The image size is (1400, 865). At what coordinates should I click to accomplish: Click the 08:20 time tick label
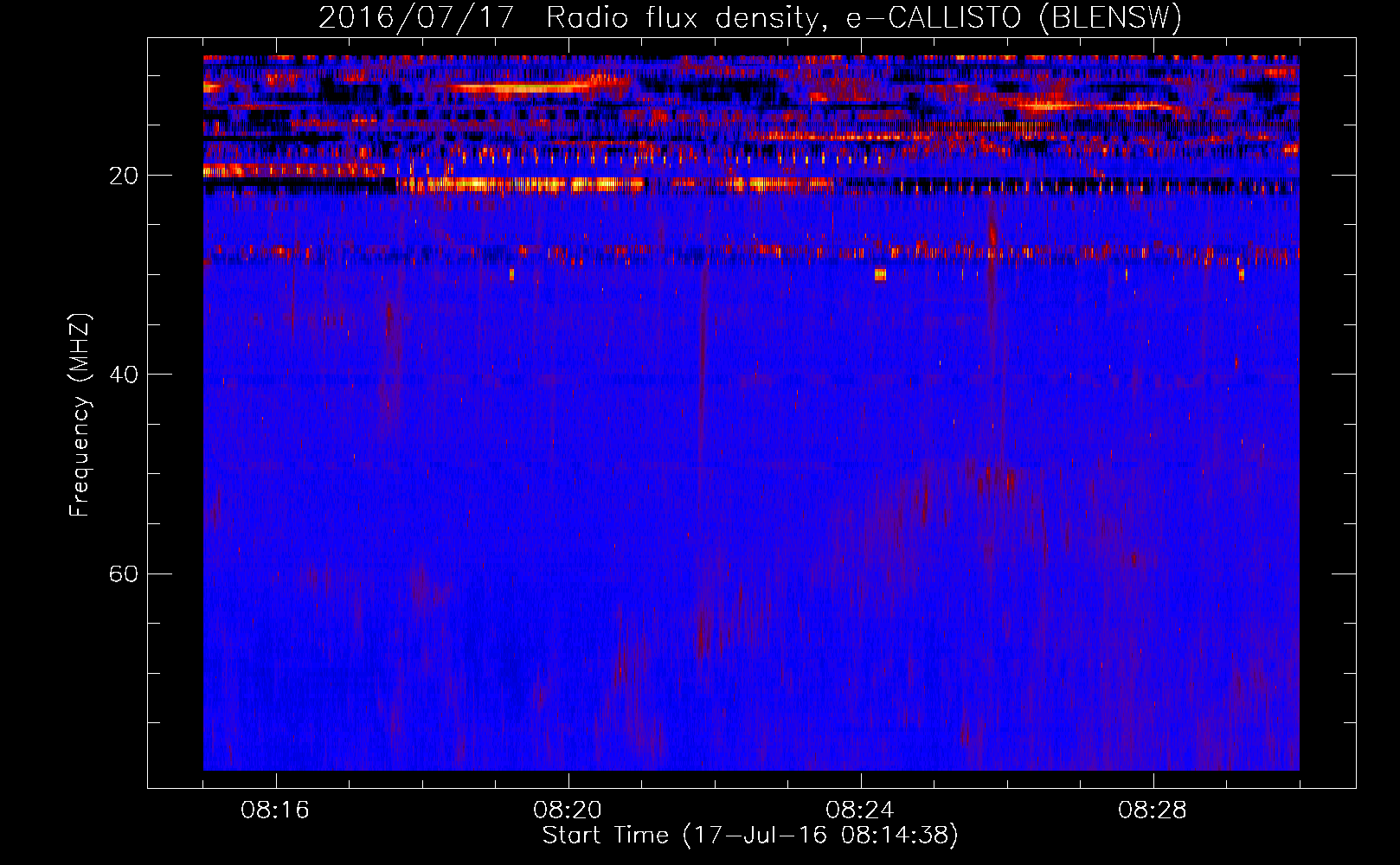568,811
